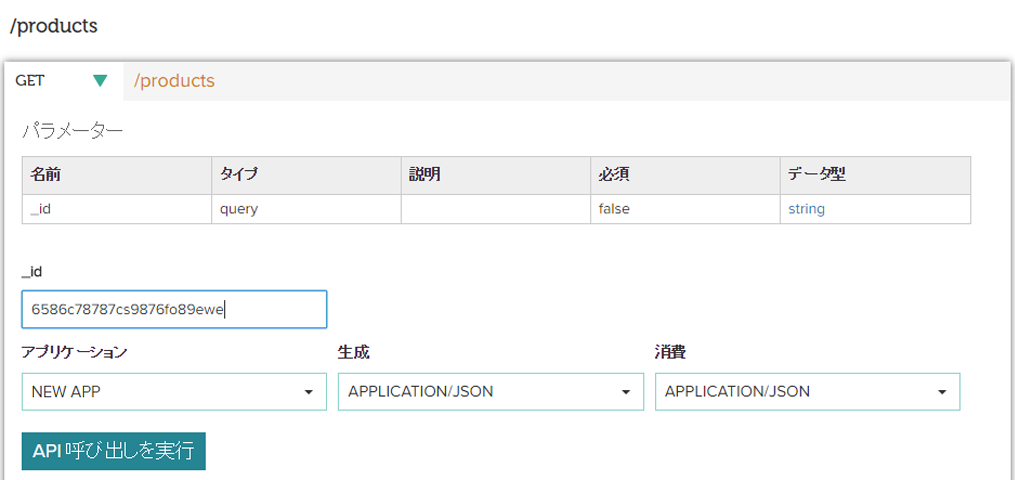1015x480 pixels.
Task: Click the orange /products endpoint path
Action: (x=174, y=81)
